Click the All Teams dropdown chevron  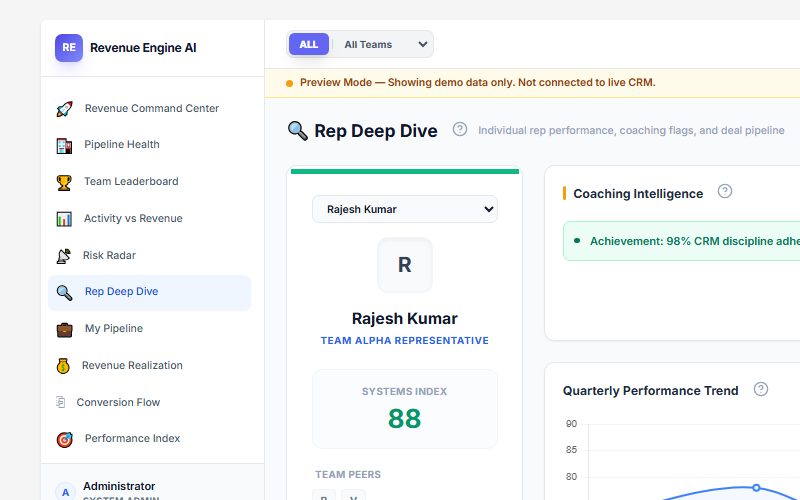point(422,44)
